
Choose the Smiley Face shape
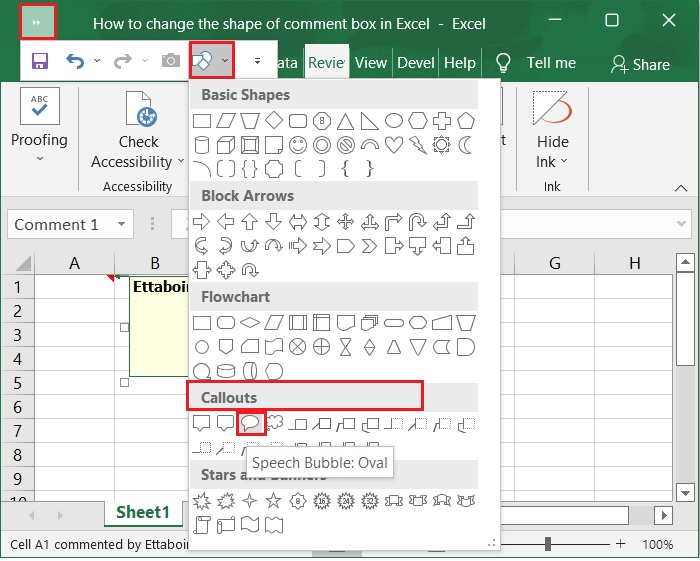click(x=298, y=145)
